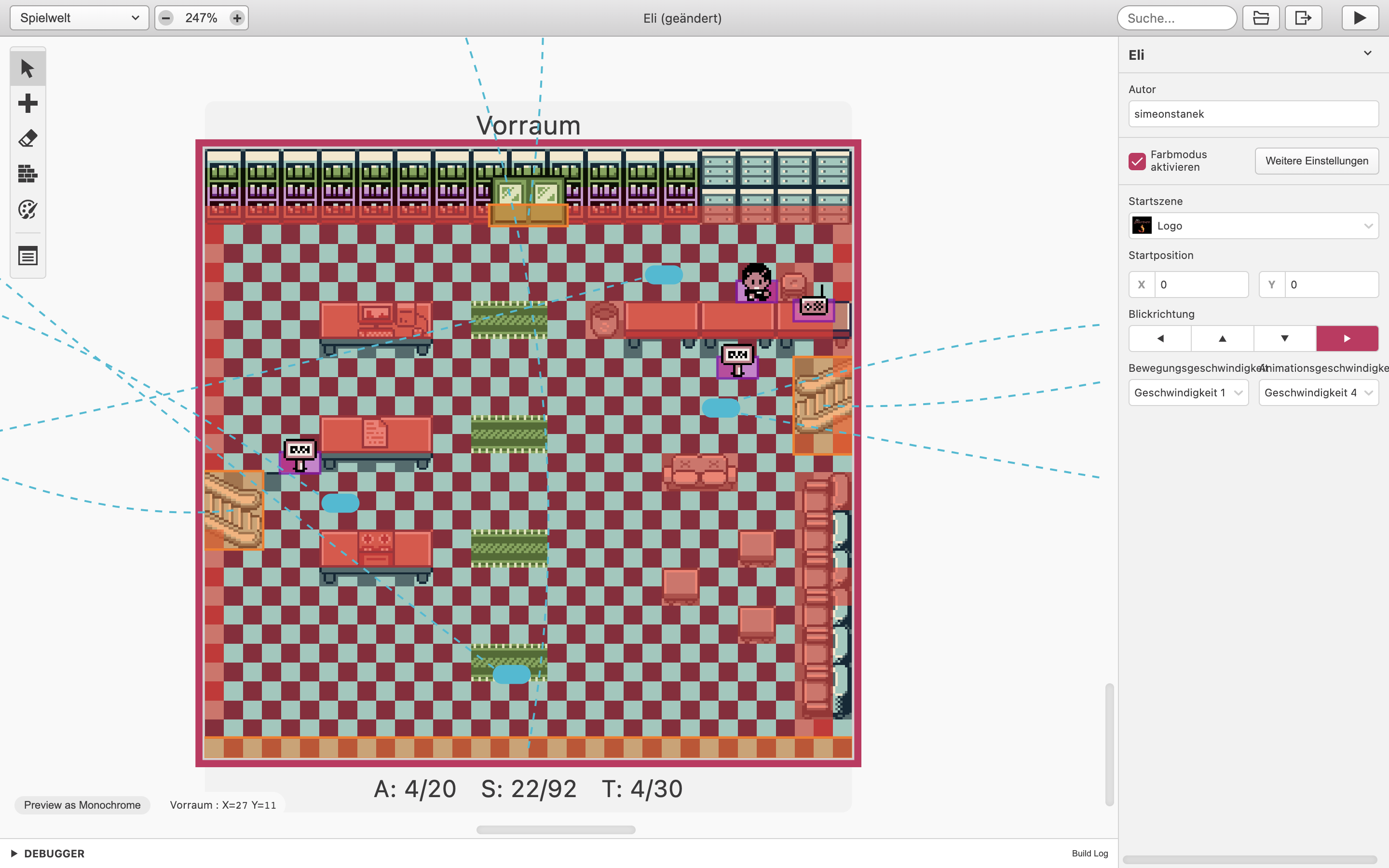Activate the Eraser tool
The image size is (1389, 868).
point(27,138)
